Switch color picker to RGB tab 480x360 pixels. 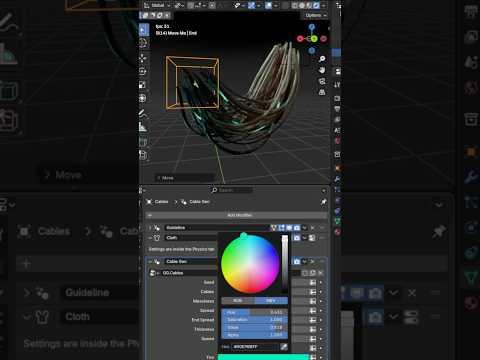tap(238, 301)
